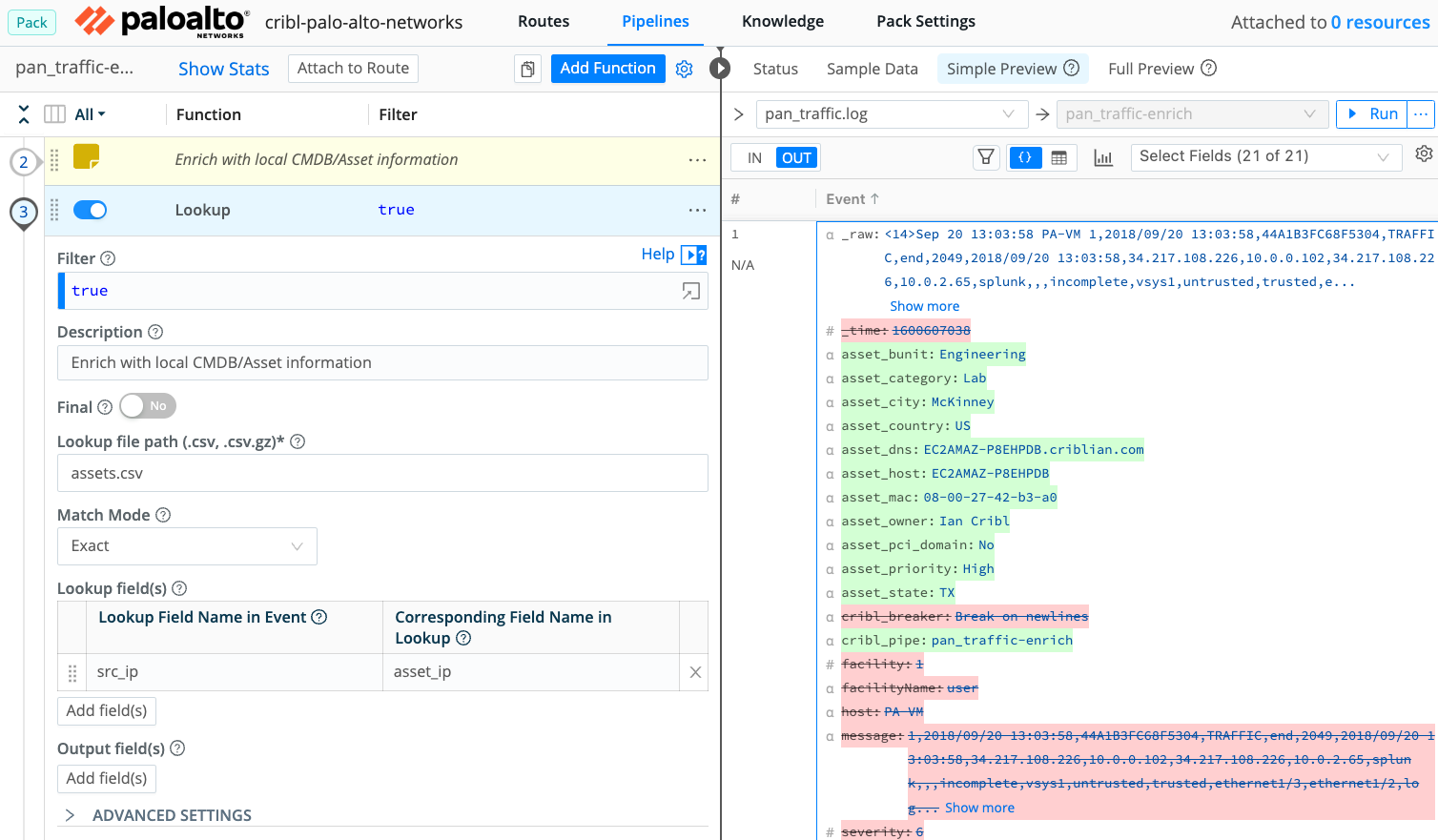Click Output field(s) help icon
1438x840 pixels.
[177, 748]
